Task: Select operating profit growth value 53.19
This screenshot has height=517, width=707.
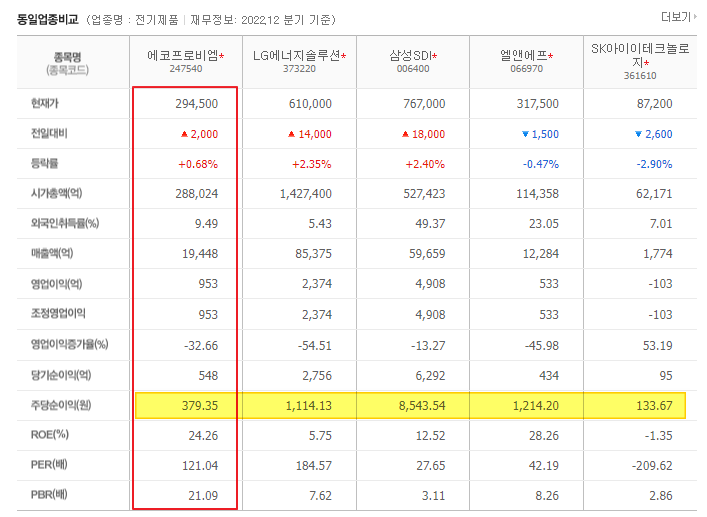Action: [x=657, y=346]
